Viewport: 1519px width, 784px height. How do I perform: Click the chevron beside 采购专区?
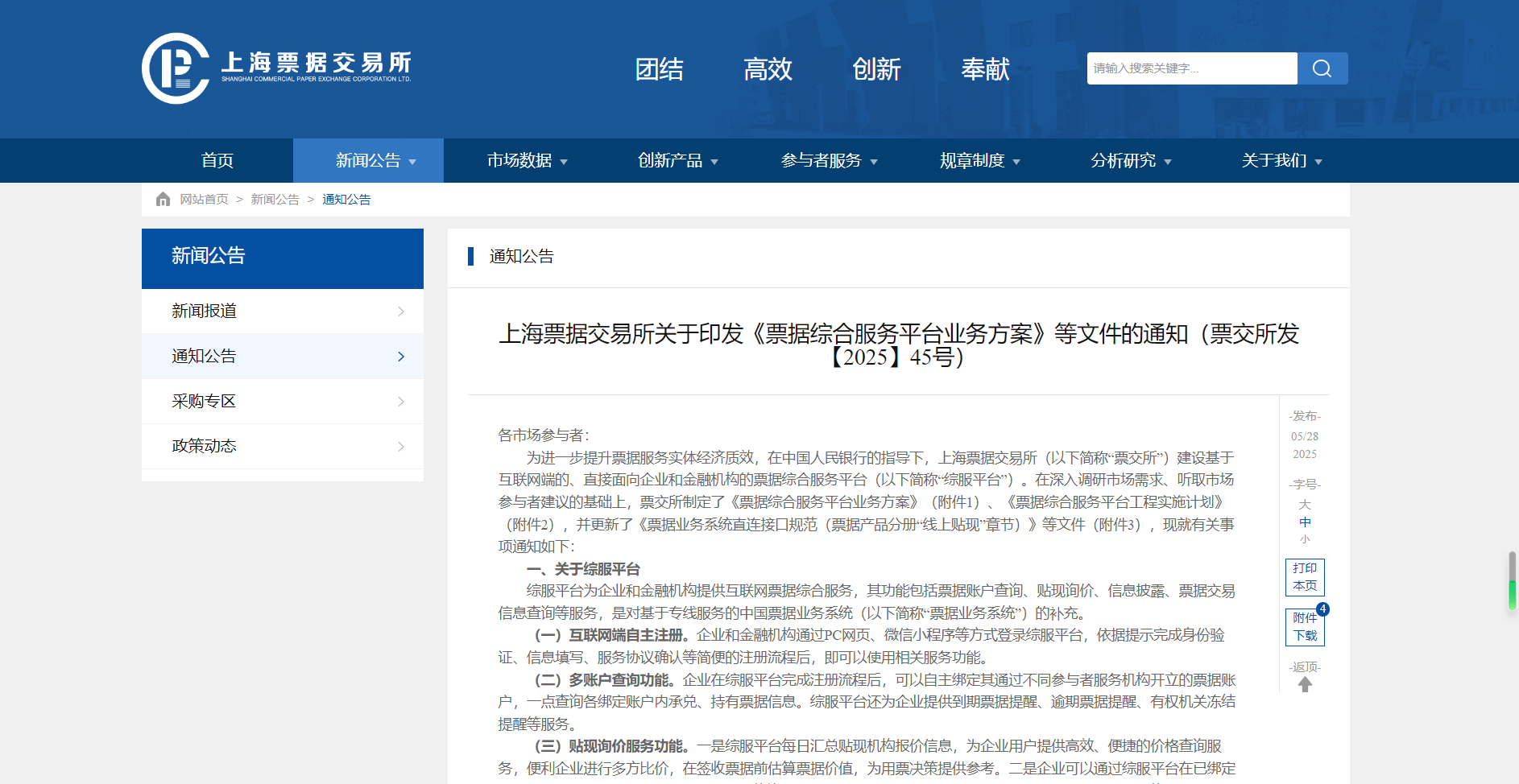pos(401,402)
